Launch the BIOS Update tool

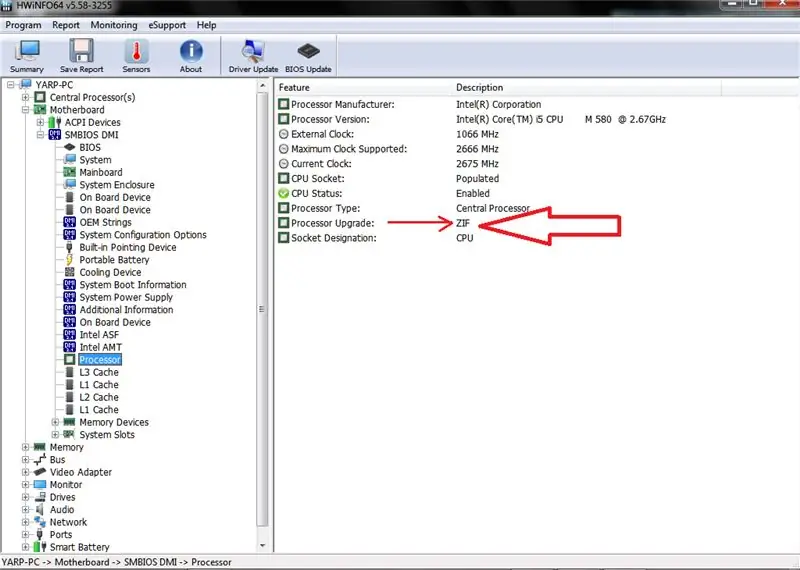(x=308, y=56)
